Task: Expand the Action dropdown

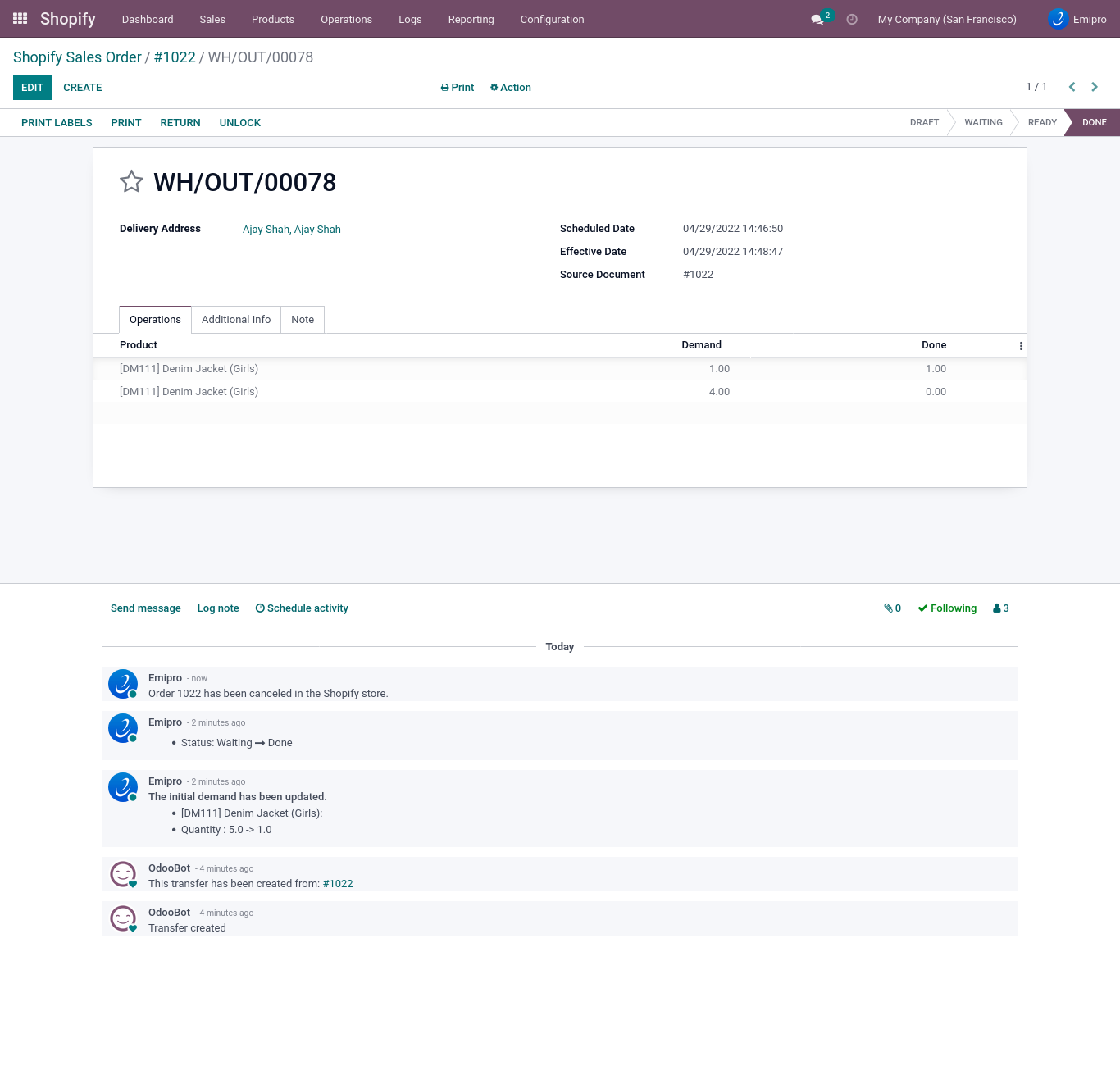Action: pos(511,88)
